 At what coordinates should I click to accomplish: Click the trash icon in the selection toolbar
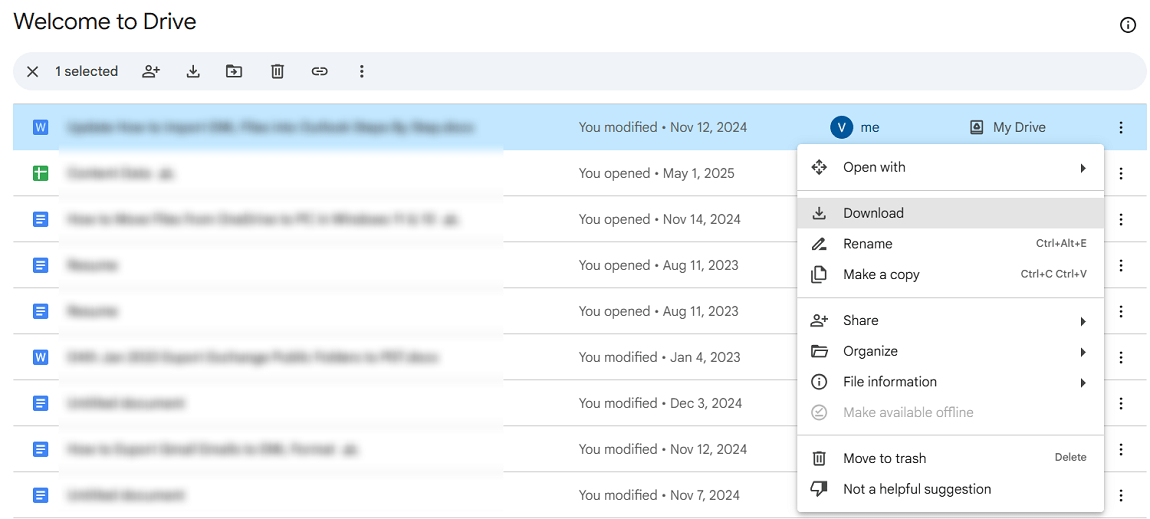pyautogui.click(x=277, y=72)
